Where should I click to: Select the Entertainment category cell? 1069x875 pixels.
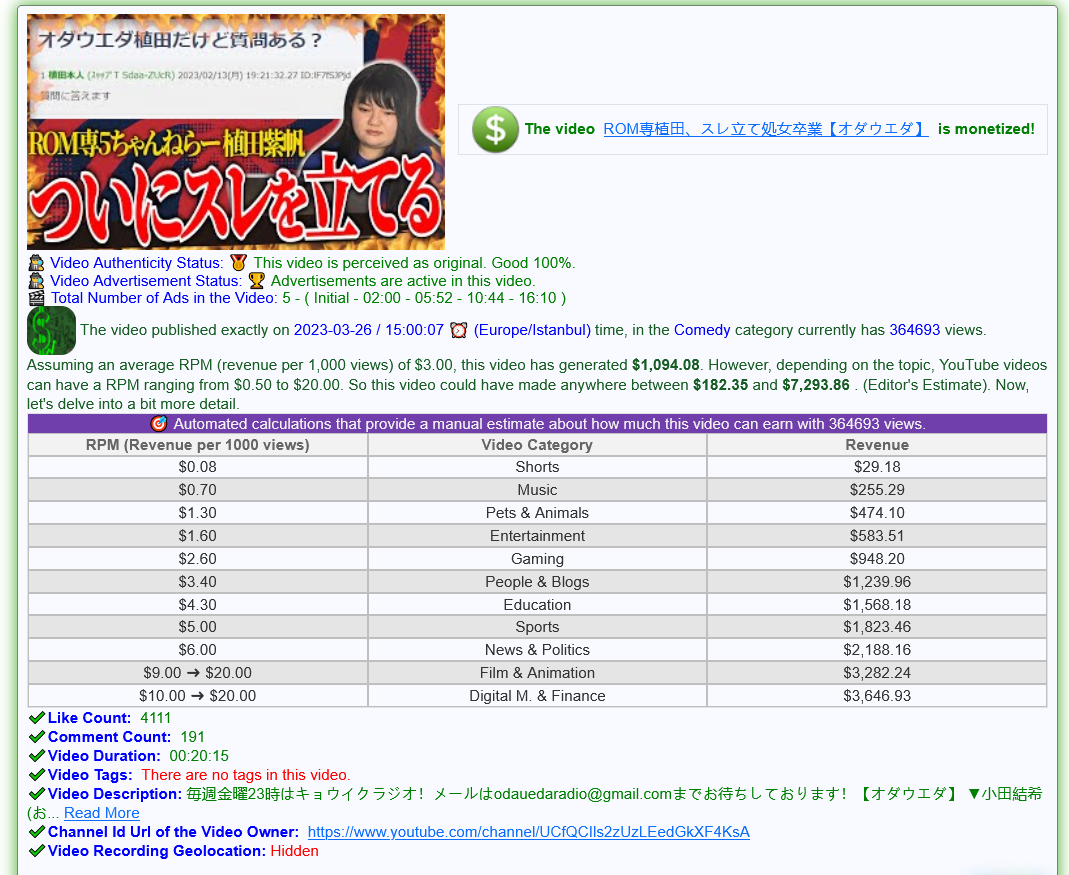pos(537,536)
